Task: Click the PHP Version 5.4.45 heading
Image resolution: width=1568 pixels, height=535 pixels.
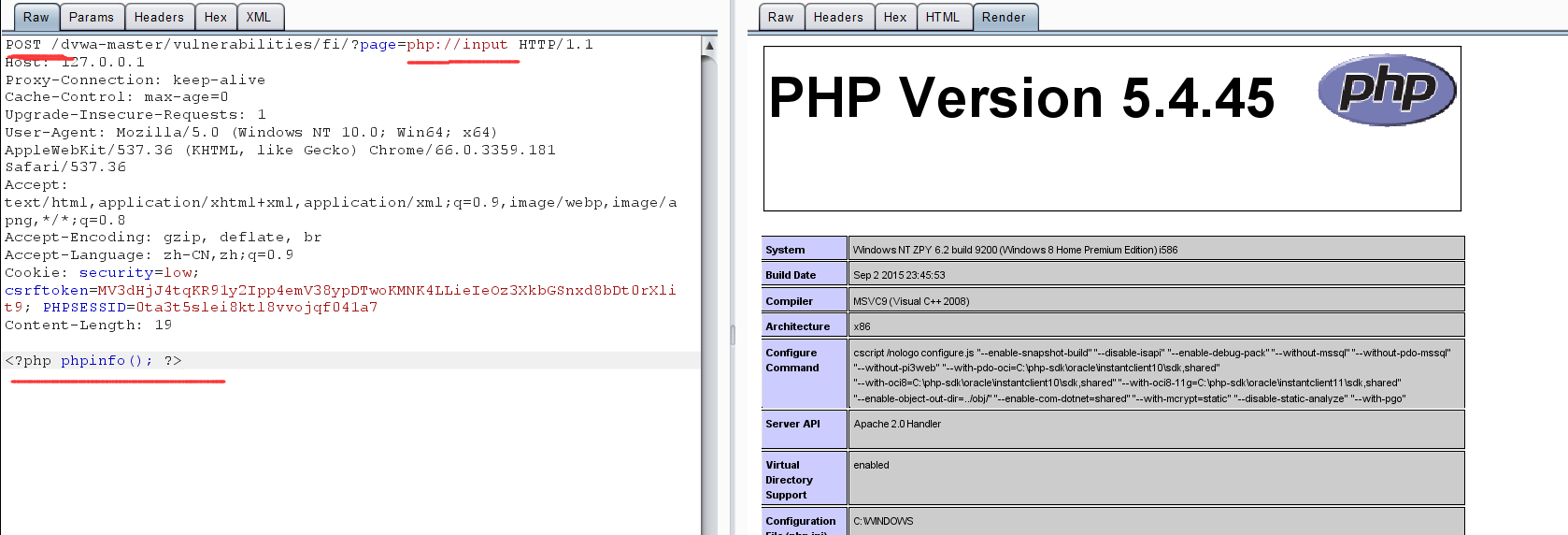Action: 1021,97
